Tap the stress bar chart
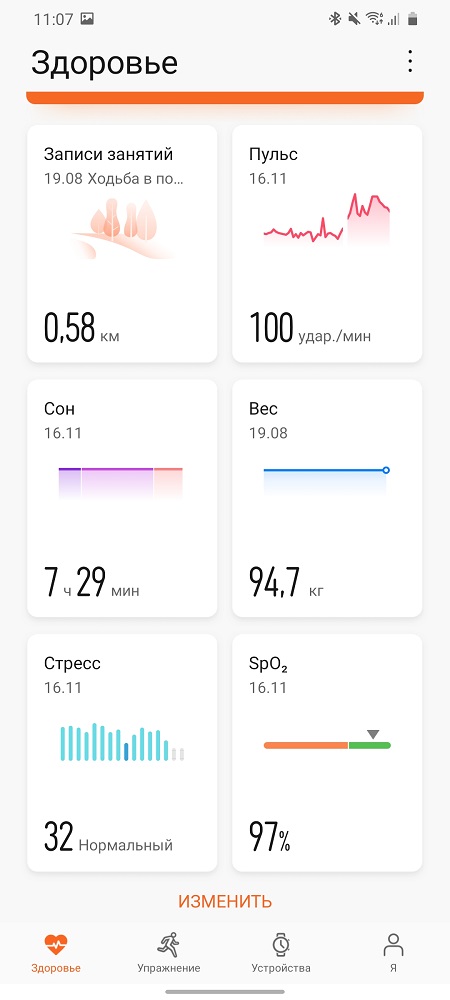The image size is (450, 1000). tap(122, 742)
